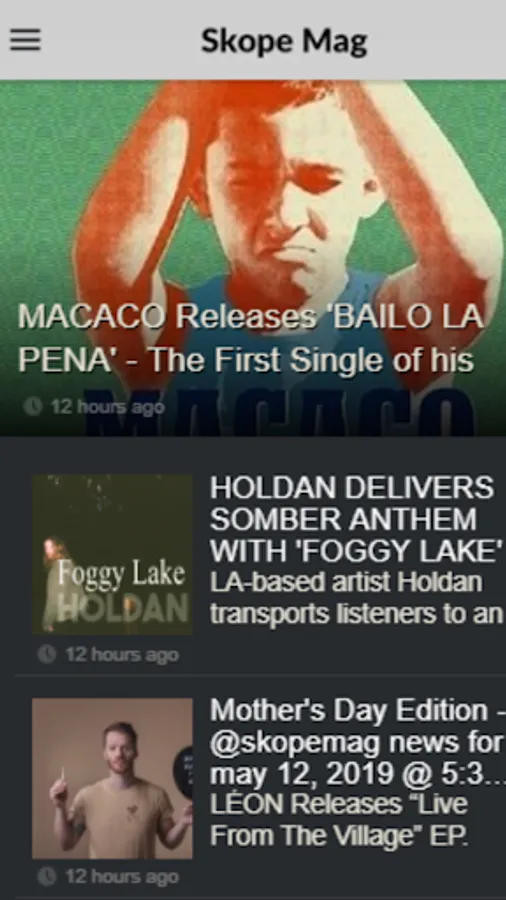Open the hamburger navigation menu
Viewport: 506px width, 900px height.
(x=25, y=40)
